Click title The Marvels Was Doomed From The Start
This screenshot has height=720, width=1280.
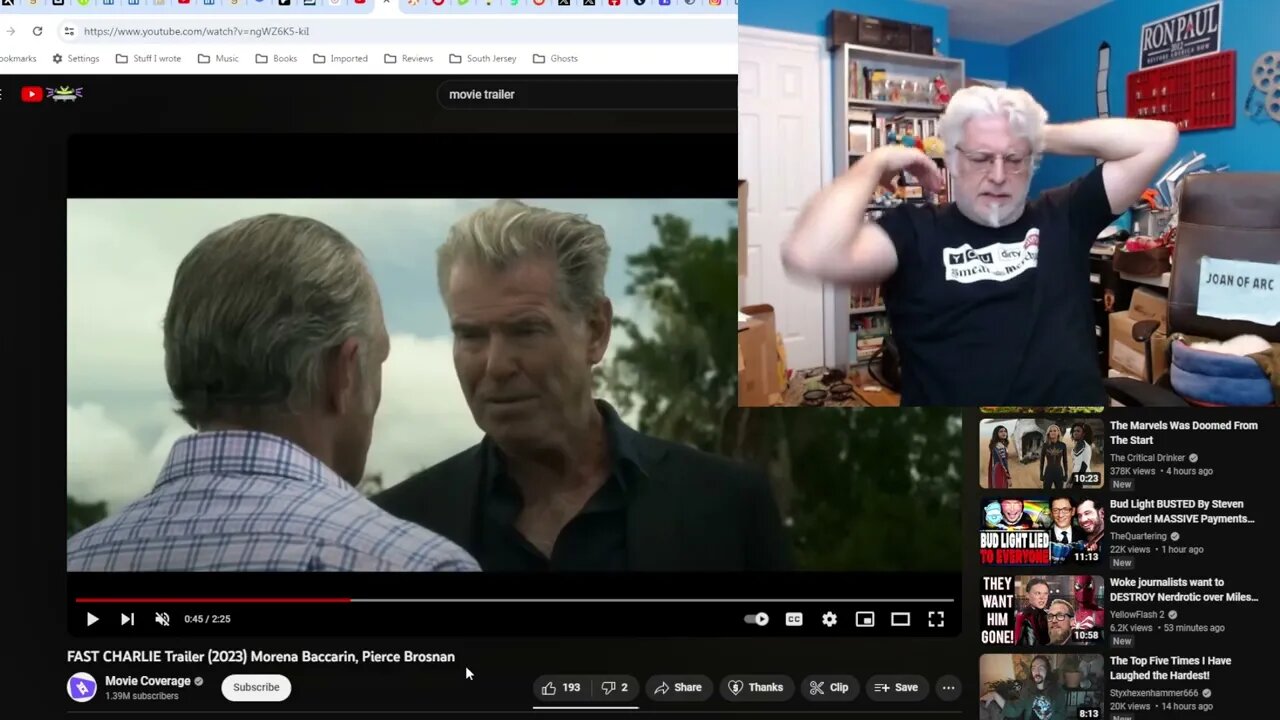pos(1183,433)
